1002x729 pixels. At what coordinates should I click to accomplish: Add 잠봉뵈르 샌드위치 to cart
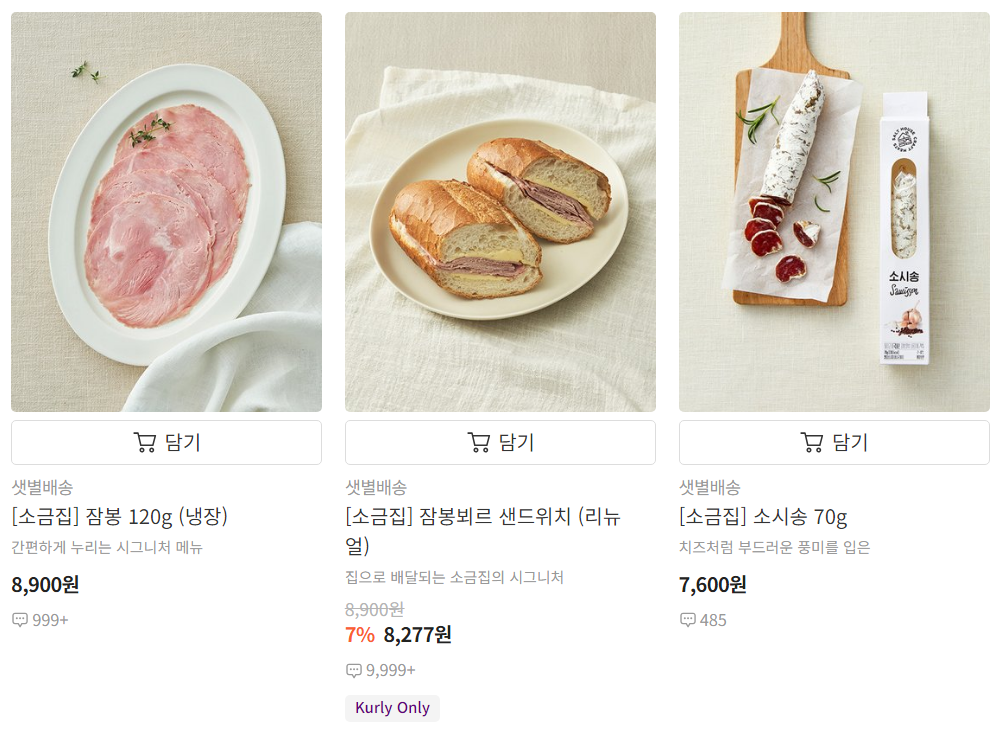point(500,442)
